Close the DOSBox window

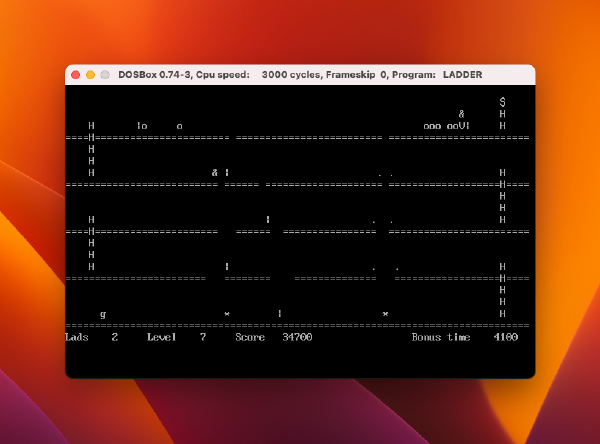pyautogui.click(x=75, y=75)
